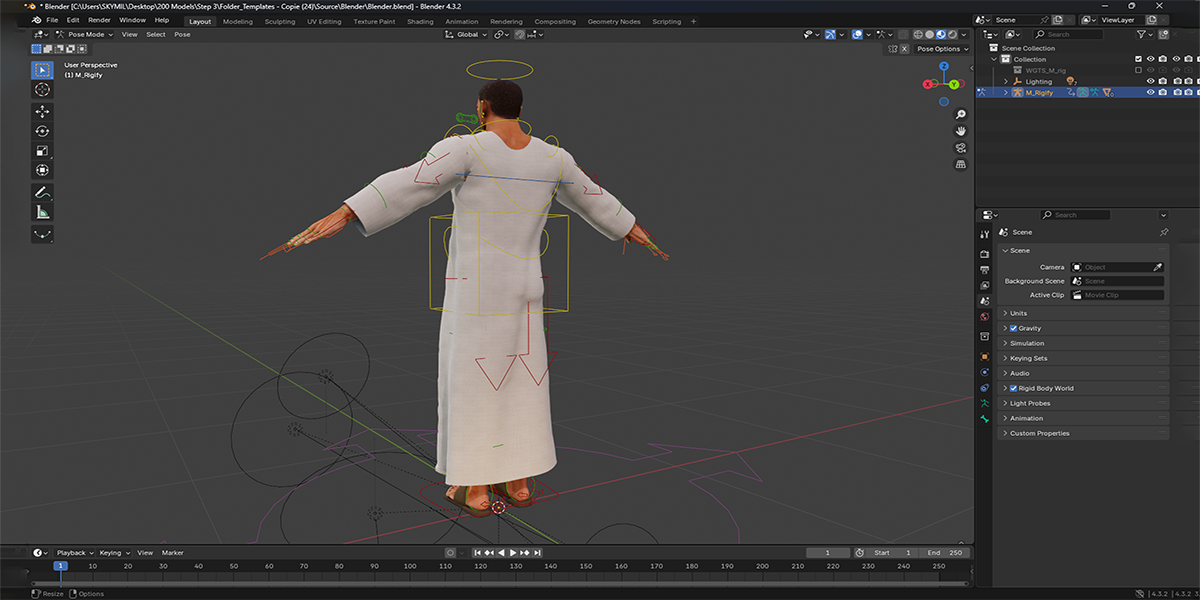Expand the Keying Sets panel

pos(1084,358)
